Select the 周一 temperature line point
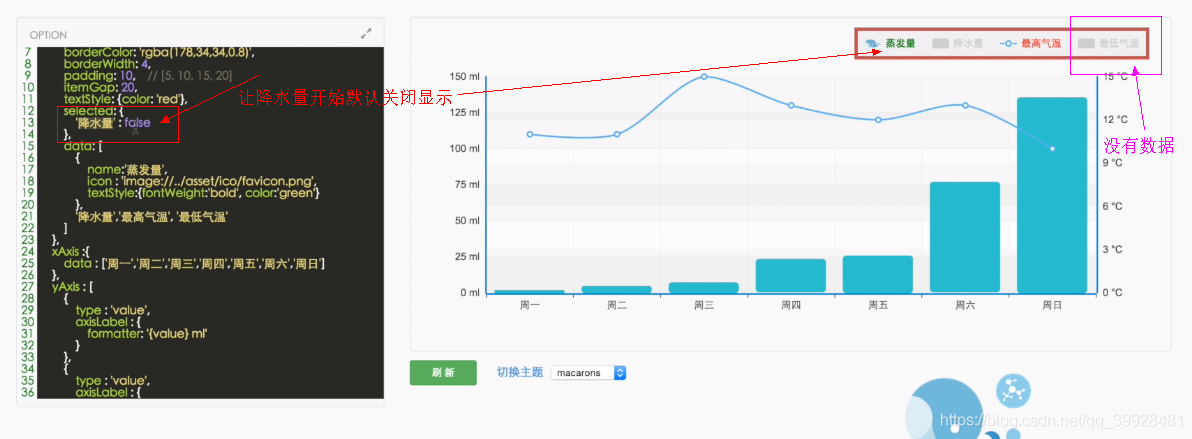 [x=530, y=134]
